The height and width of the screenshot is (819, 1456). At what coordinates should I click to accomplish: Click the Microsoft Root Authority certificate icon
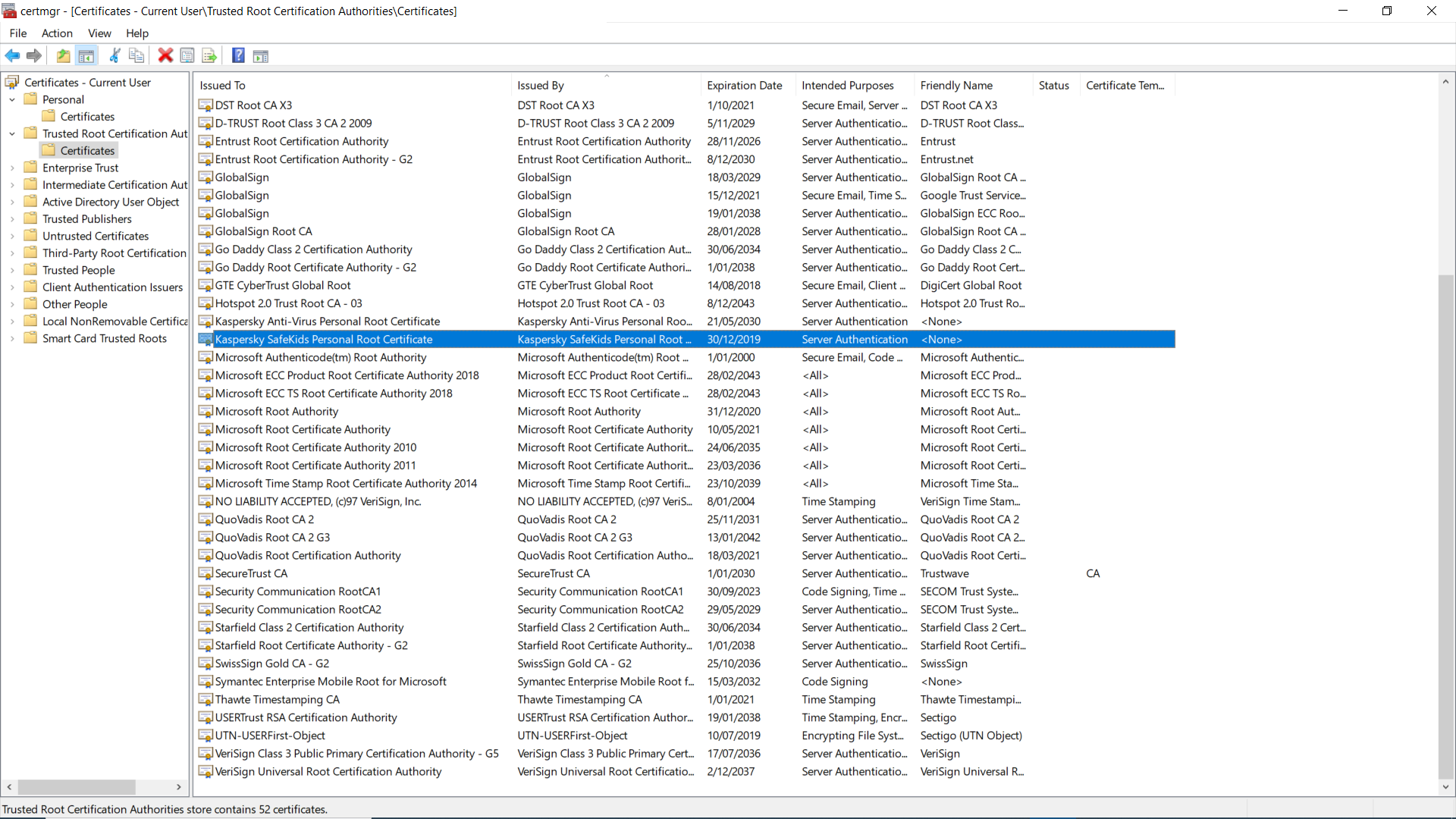coord(206,412)
